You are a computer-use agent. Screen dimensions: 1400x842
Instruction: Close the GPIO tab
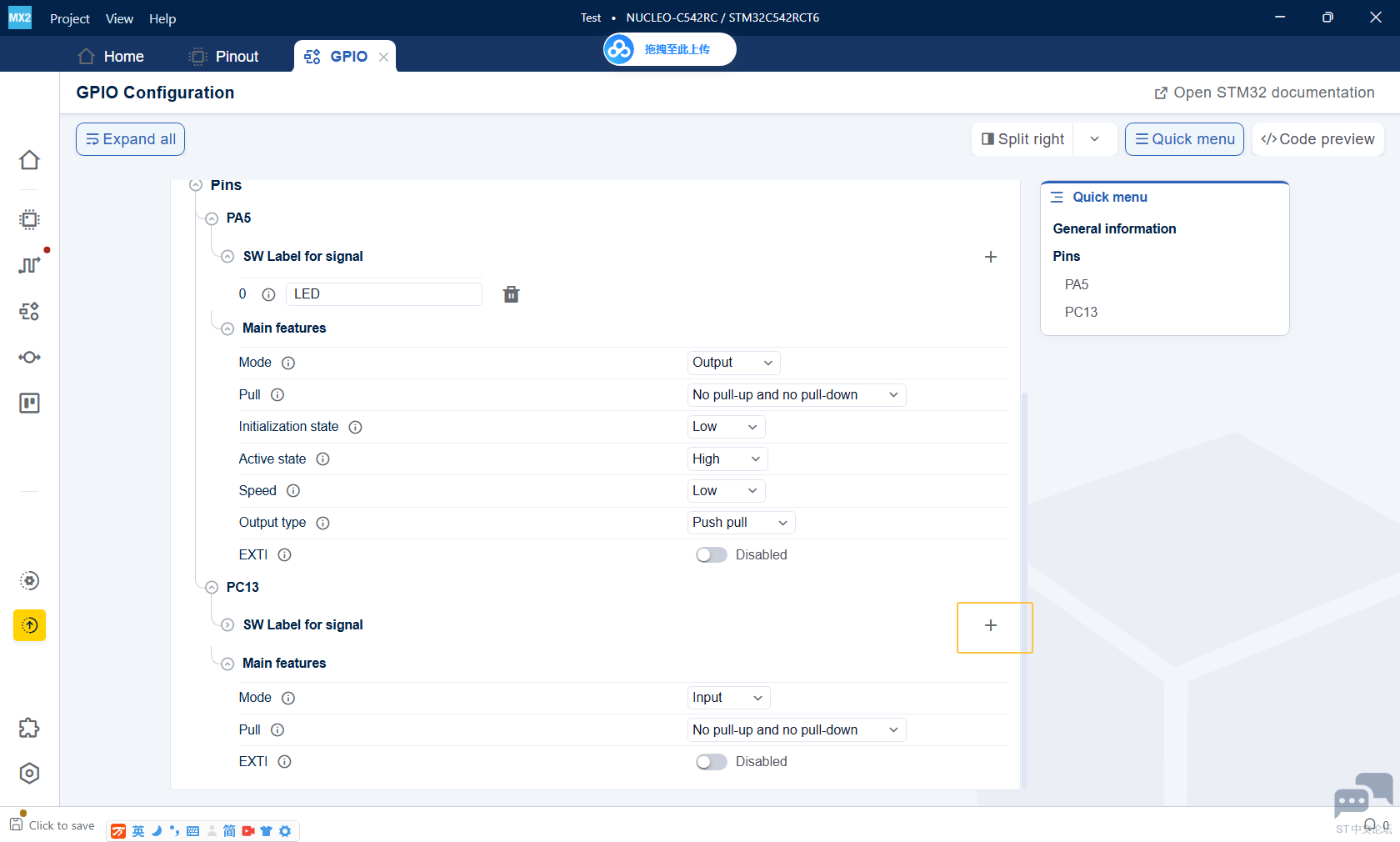click(383, 57)
